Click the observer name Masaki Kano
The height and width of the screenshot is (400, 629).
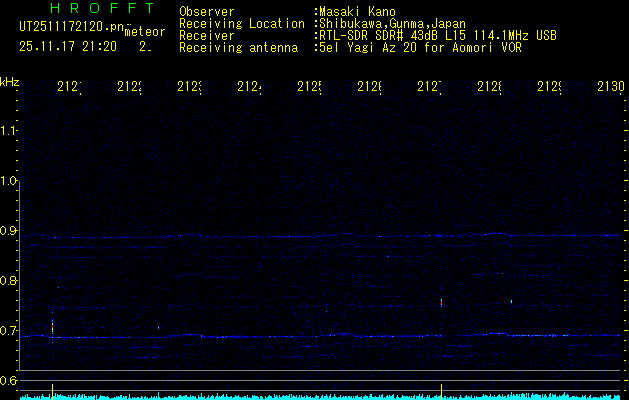(x=358, y=11)
